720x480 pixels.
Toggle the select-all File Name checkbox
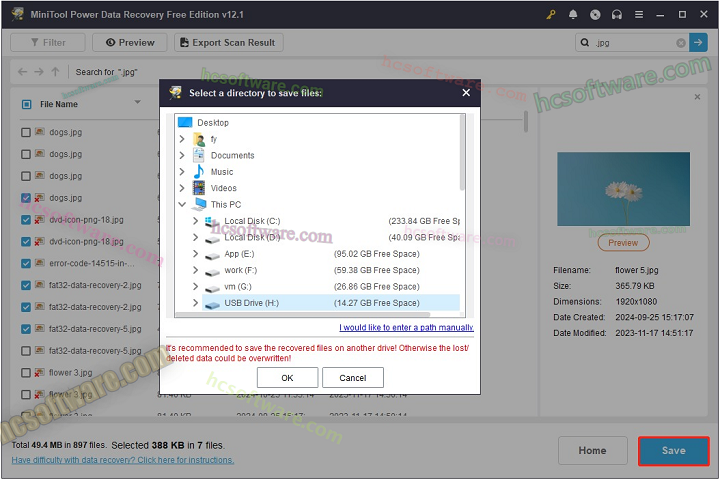coord(27,104)
